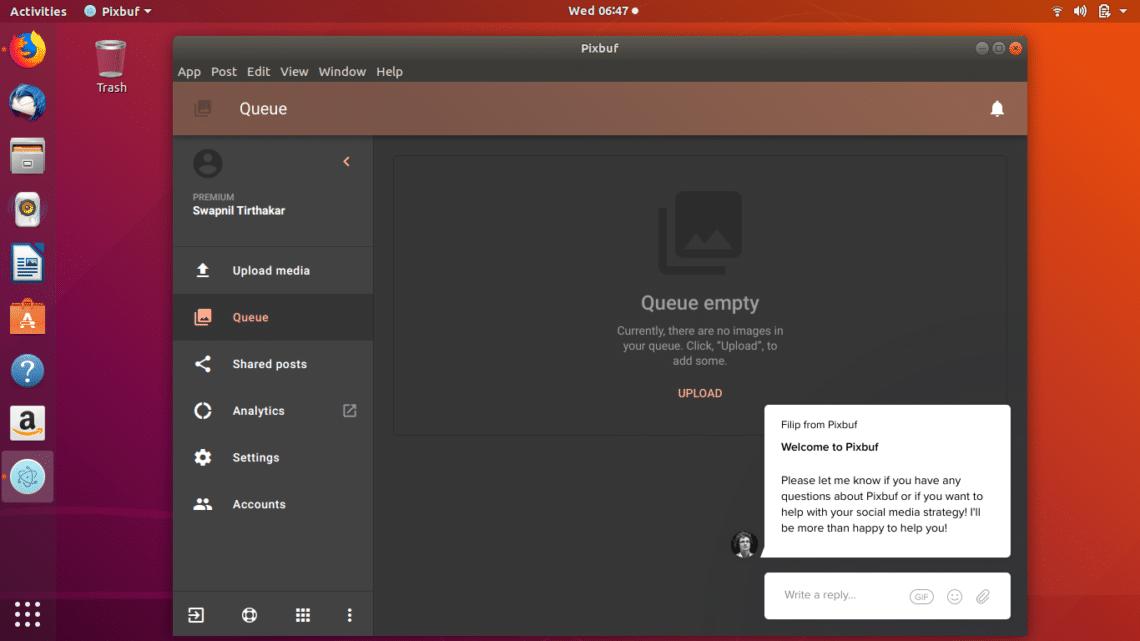Open the help lifebuoy icon
Viewport: 1140px width, 641px height.
coord(249,614)
